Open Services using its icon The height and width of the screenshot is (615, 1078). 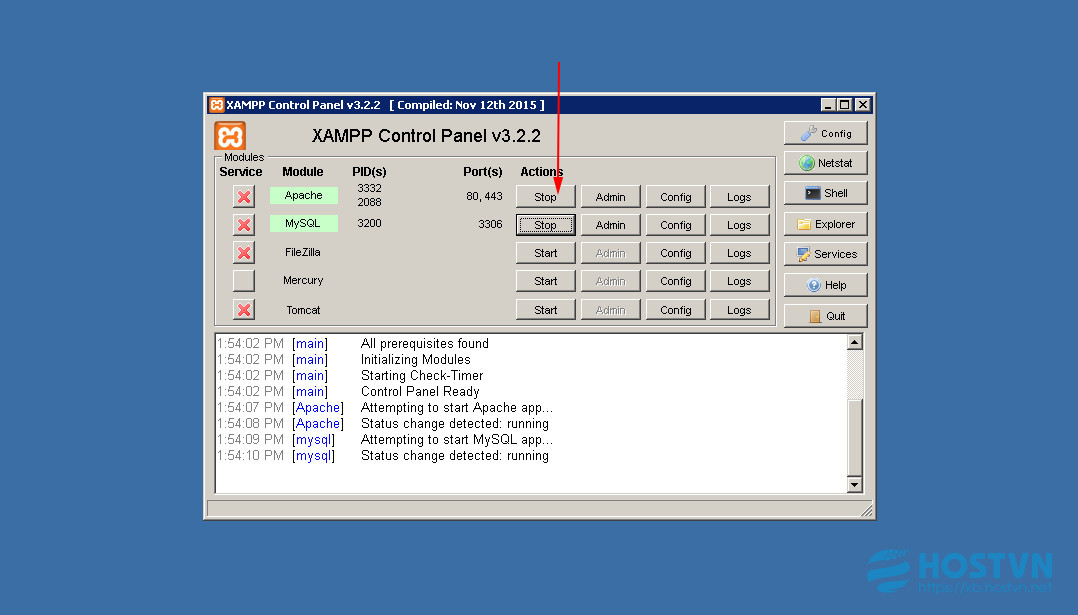pos(825,254)
